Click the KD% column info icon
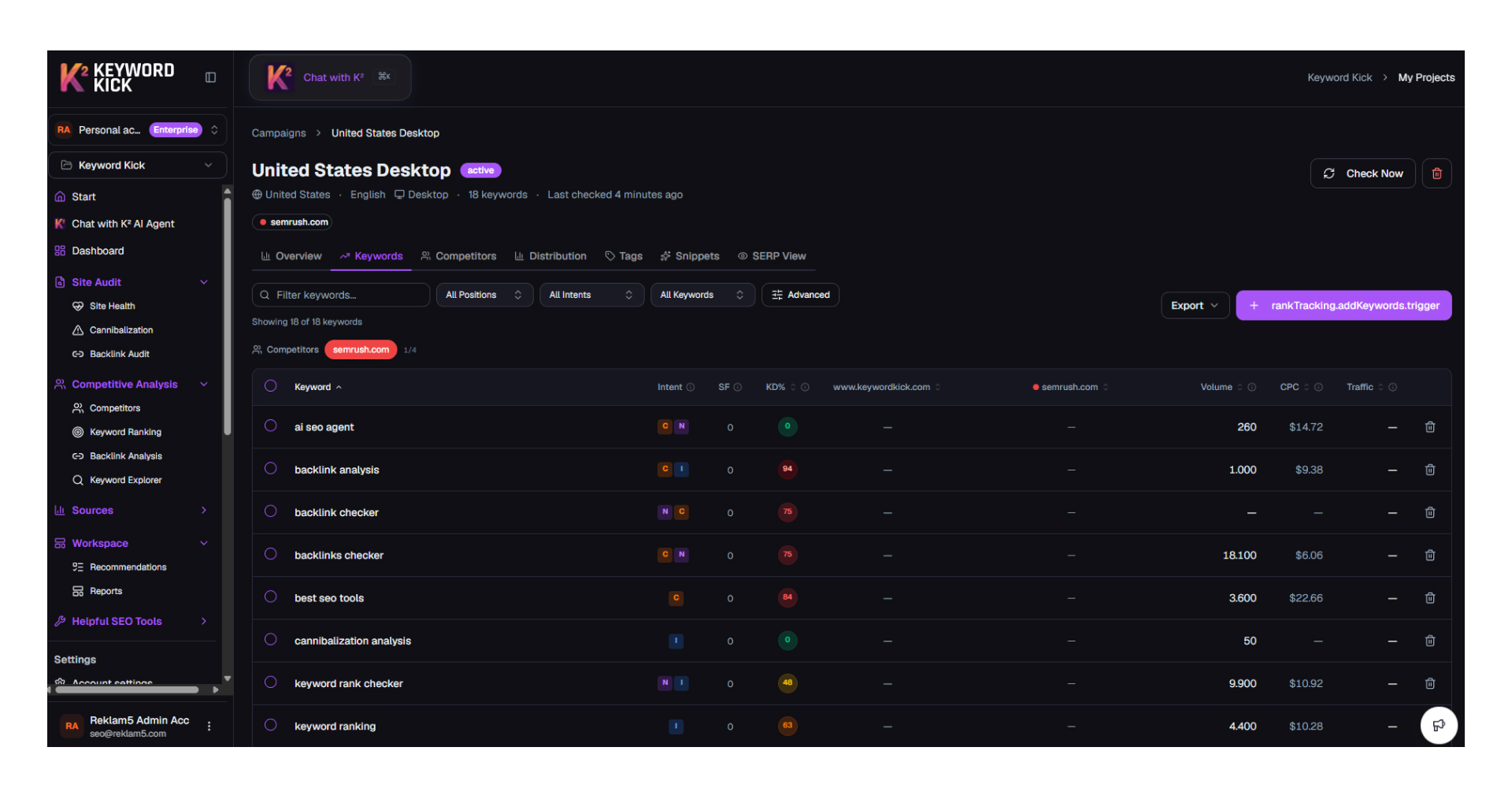This screenshot has height=788, width=1512. (x=805, y=387)
